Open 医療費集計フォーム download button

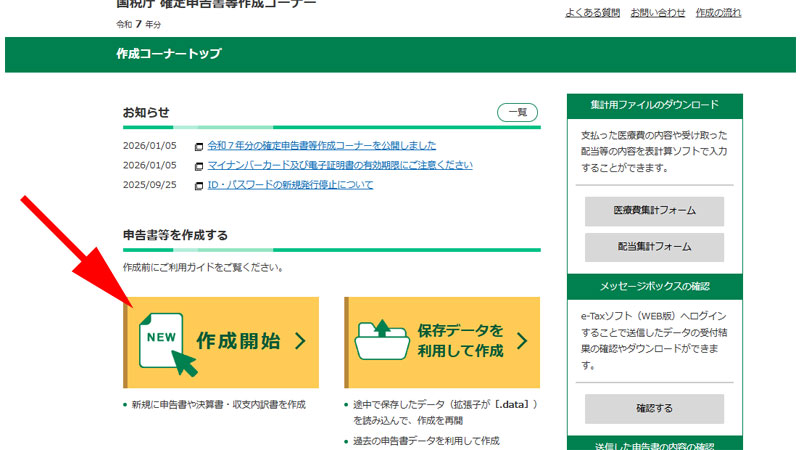(654, 211)
